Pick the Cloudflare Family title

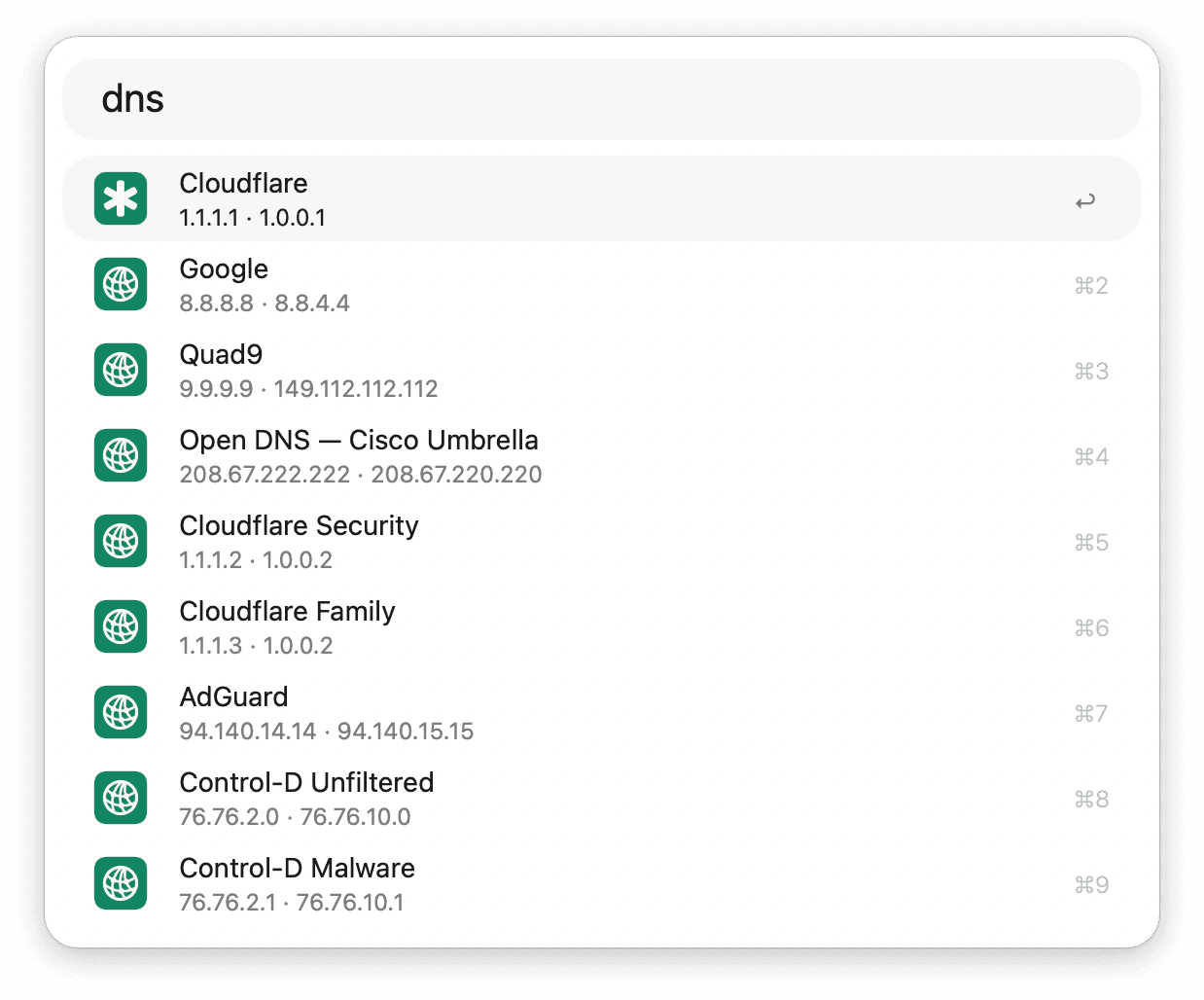click(x=287, y=612)
